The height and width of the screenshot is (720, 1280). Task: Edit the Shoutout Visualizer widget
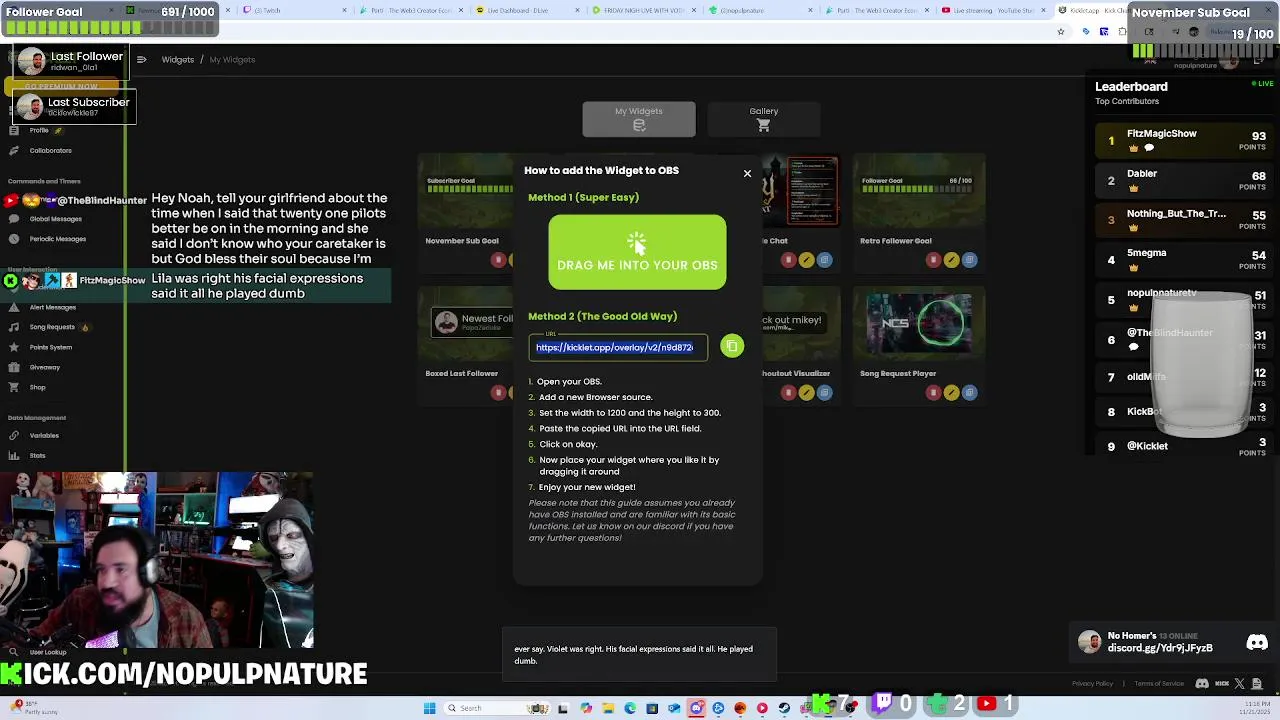click(806, 392)
